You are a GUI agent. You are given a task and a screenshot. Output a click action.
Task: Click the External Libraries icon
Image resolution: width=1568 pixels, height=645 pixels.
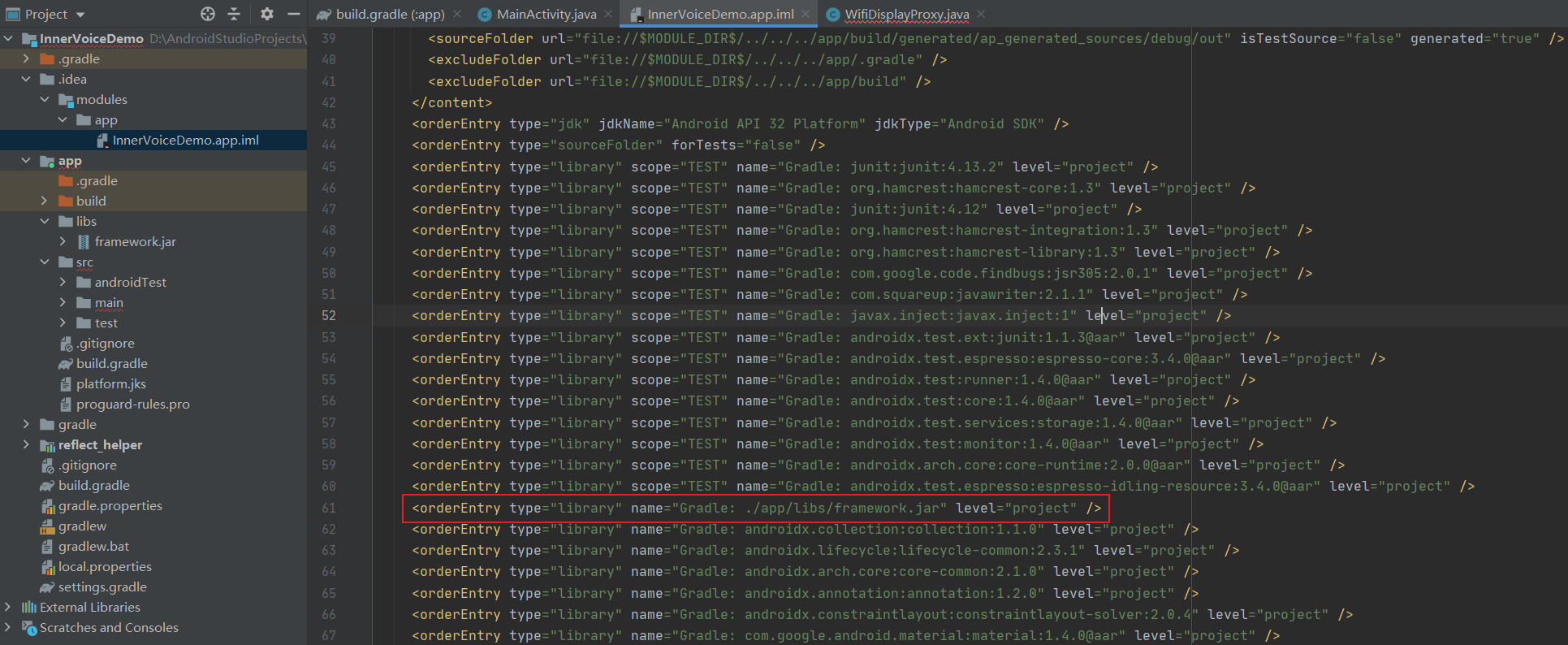(x=28, y=607)
